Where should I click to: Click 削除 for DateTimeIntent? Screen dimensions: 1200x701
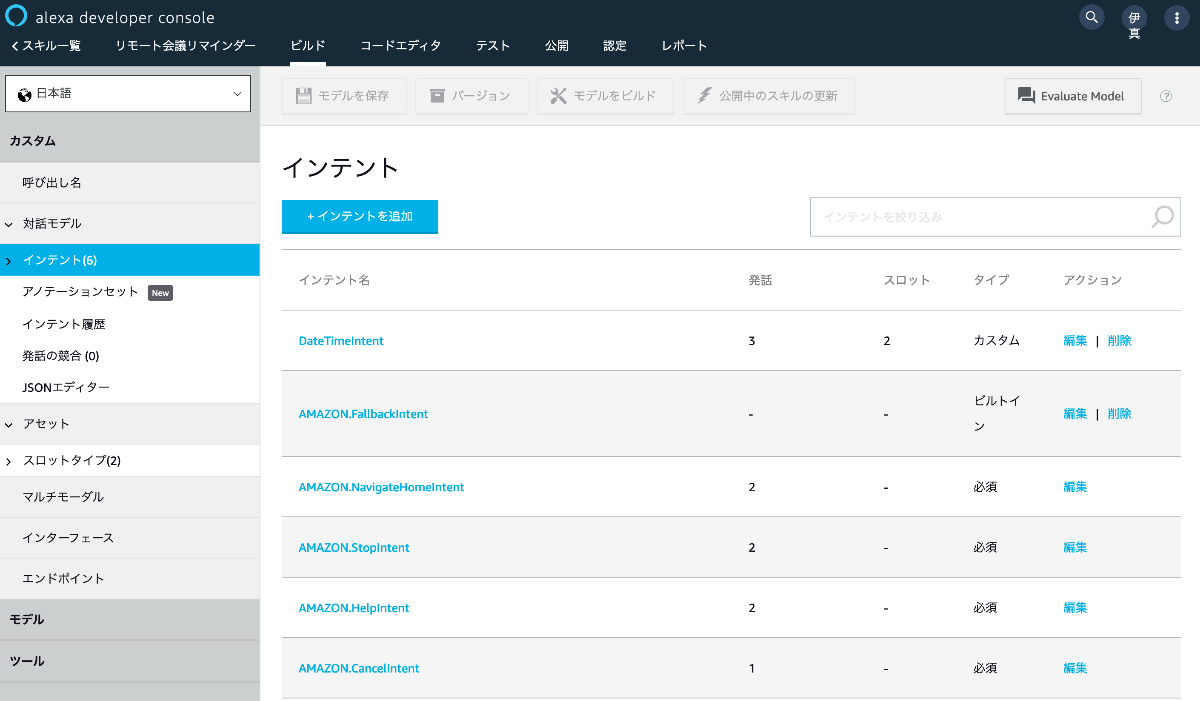(x=1120, y=341)
